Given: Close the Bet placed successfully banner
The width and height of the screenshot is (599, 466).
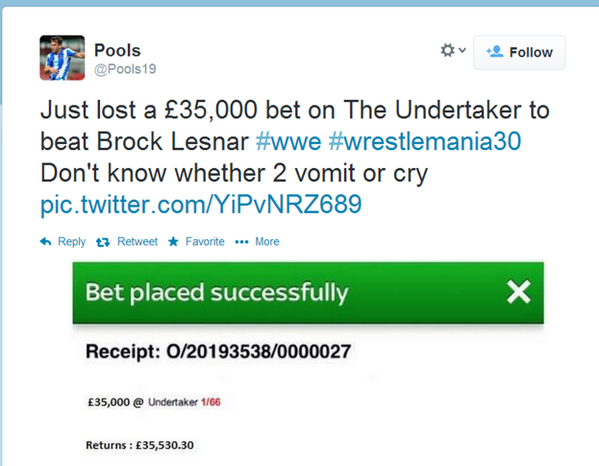Looking at the screenshot, I should point(518,292).
